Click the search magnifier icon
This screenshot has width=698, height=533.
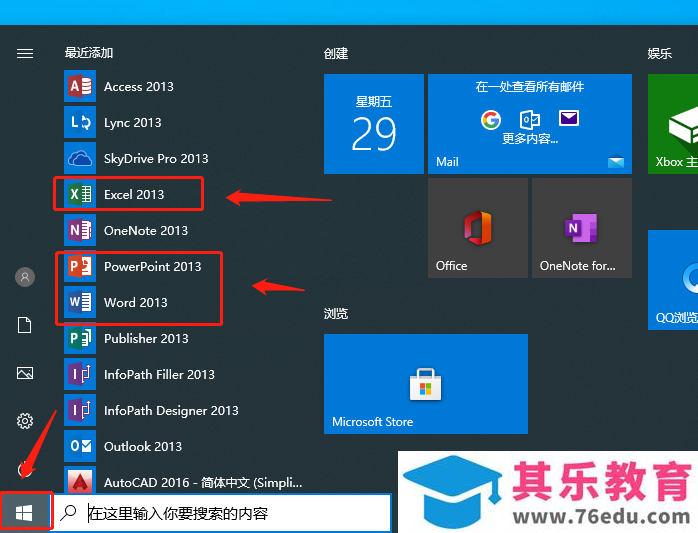tap(68, 513)
